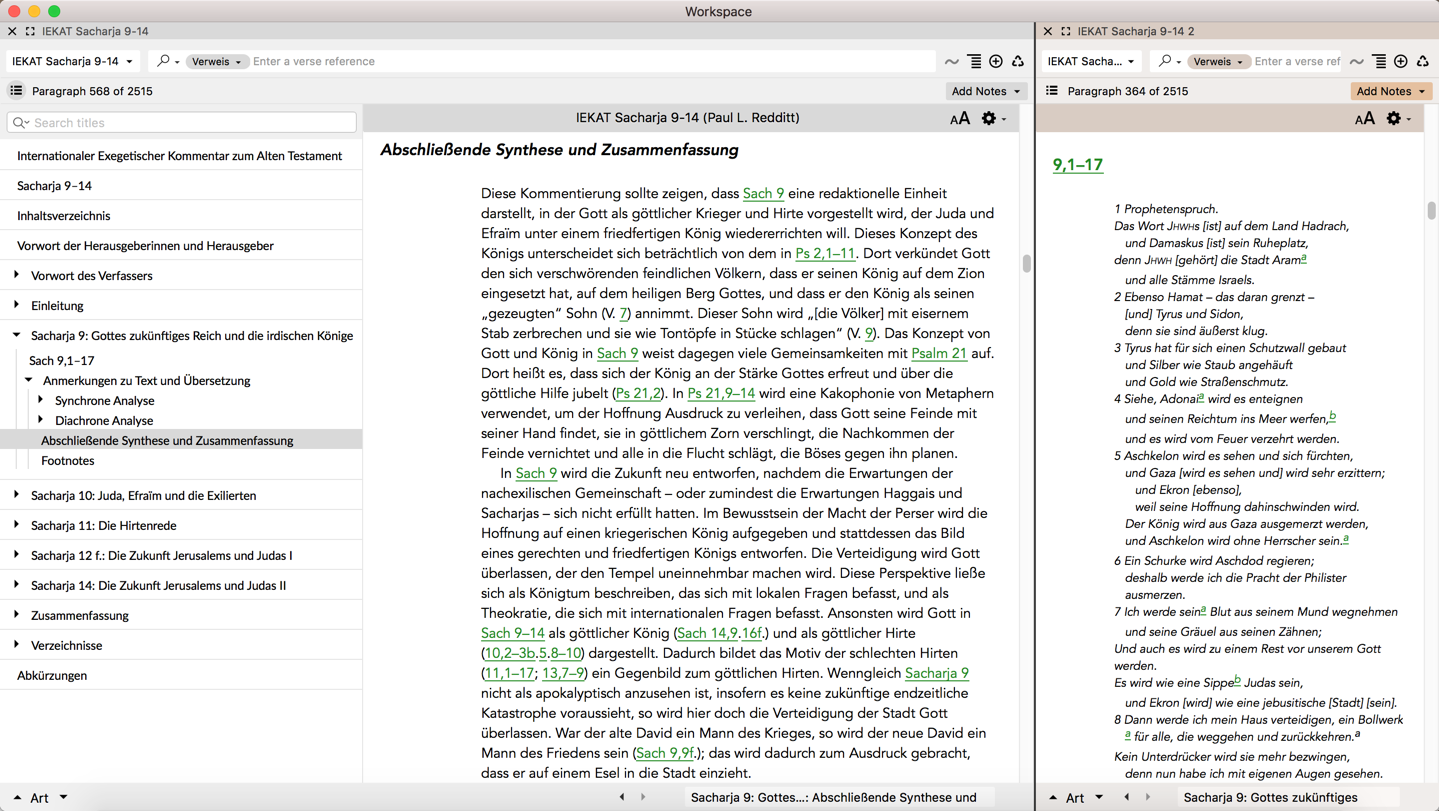Image resolution: width=1439 pixels, height=811 pixels.
Task: Click the recycle icon in right toolbar
Action: (x=1423, y=62)
